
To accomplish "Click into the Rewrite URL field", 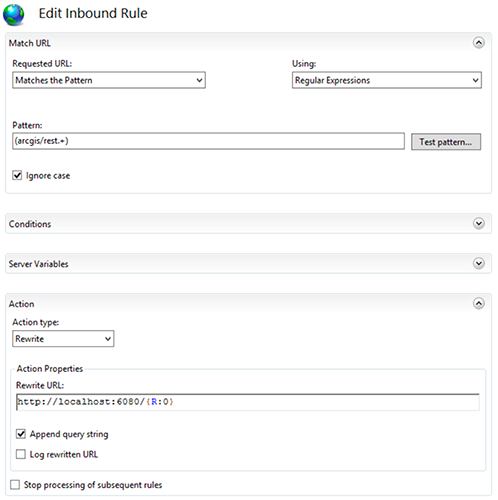I will point(248,402).
